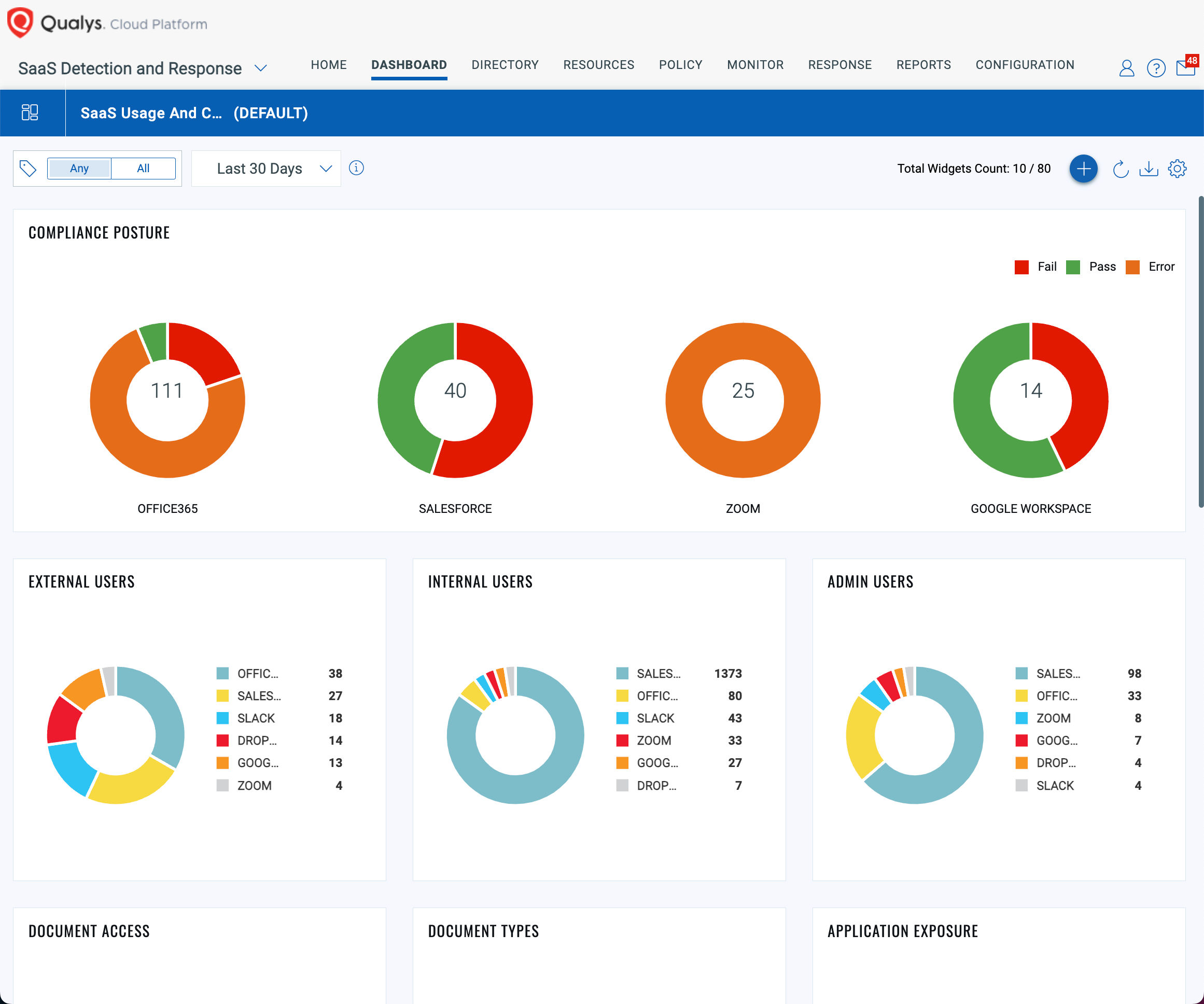Open the dashboard picker grid icon
Image resolution: width=1204 pixels, height=1004 pixels.
point(31,113)
